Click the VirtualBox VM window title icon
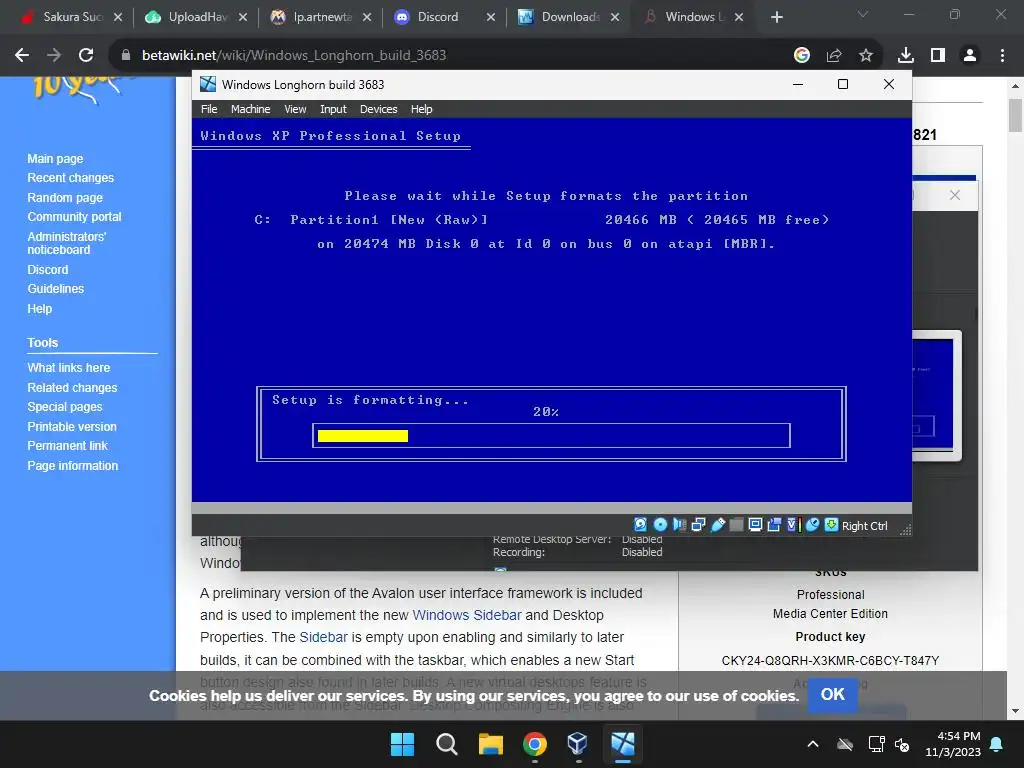 pos(208,84)
